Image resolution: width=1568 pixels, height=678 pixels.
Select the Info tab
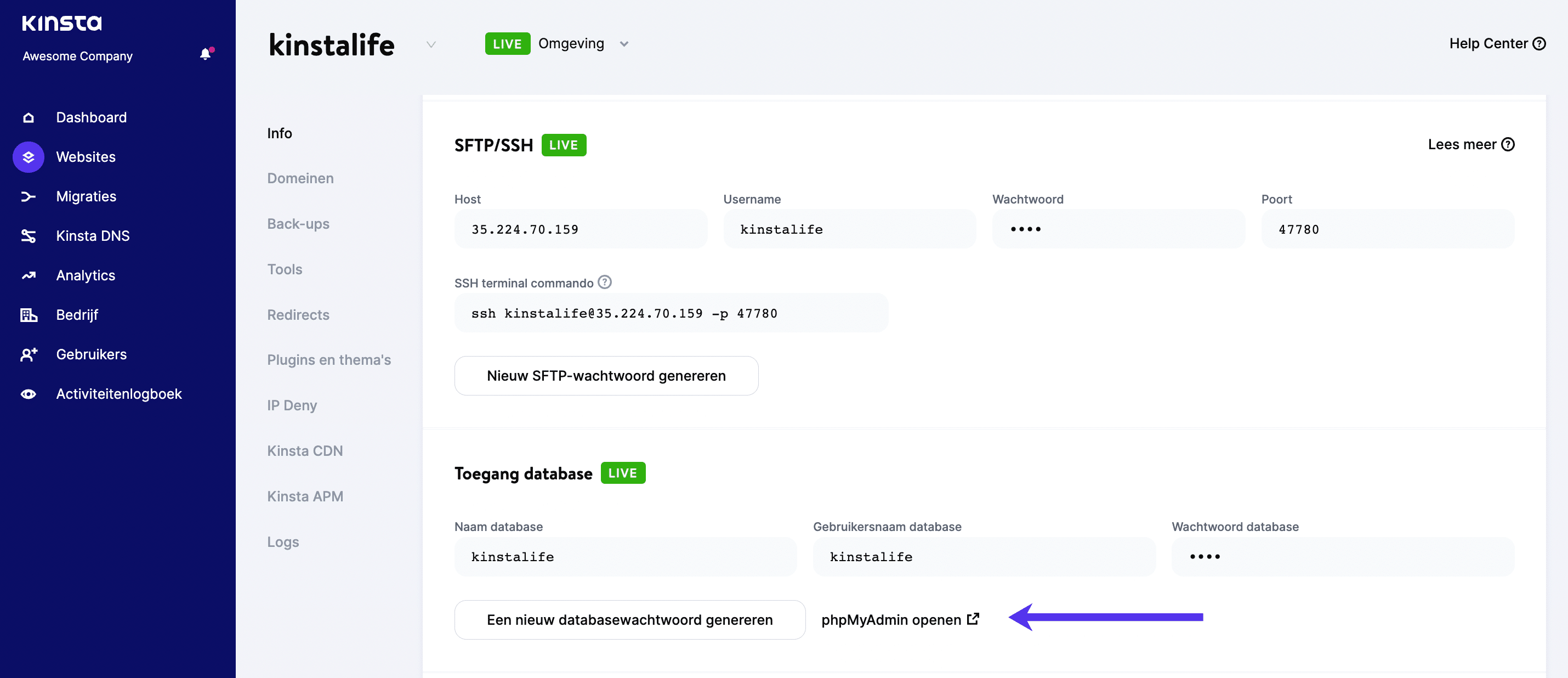pyautogui.click(x=280, y=133)
